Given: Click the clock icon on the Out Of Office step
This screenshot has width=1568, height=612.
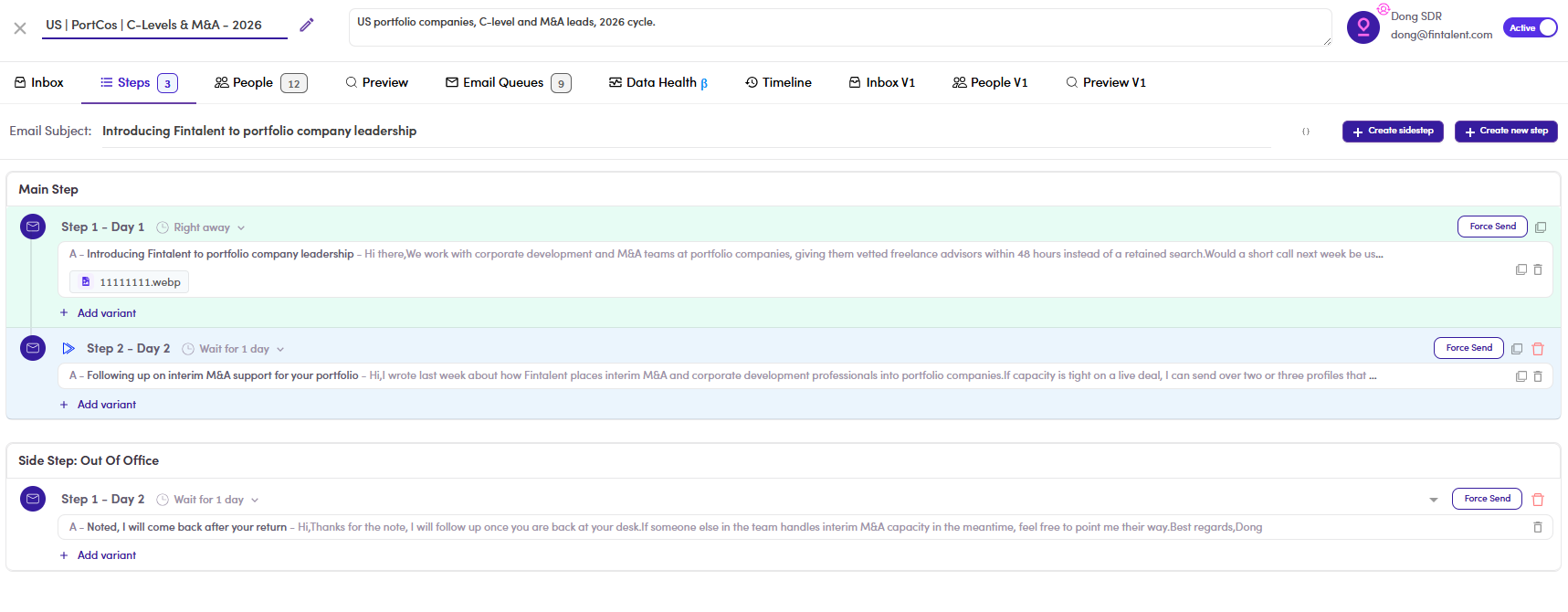Looking at the screenshot, I should coord(163,500).
